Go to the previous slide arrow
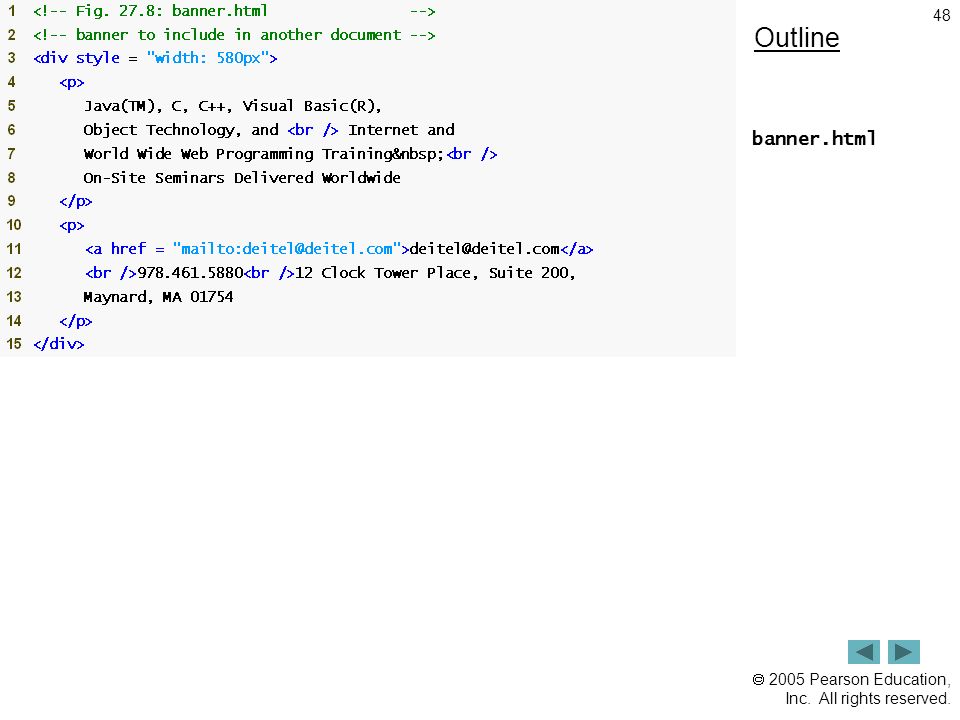This screenshot has width=960, height=720. tap(863, 651)
